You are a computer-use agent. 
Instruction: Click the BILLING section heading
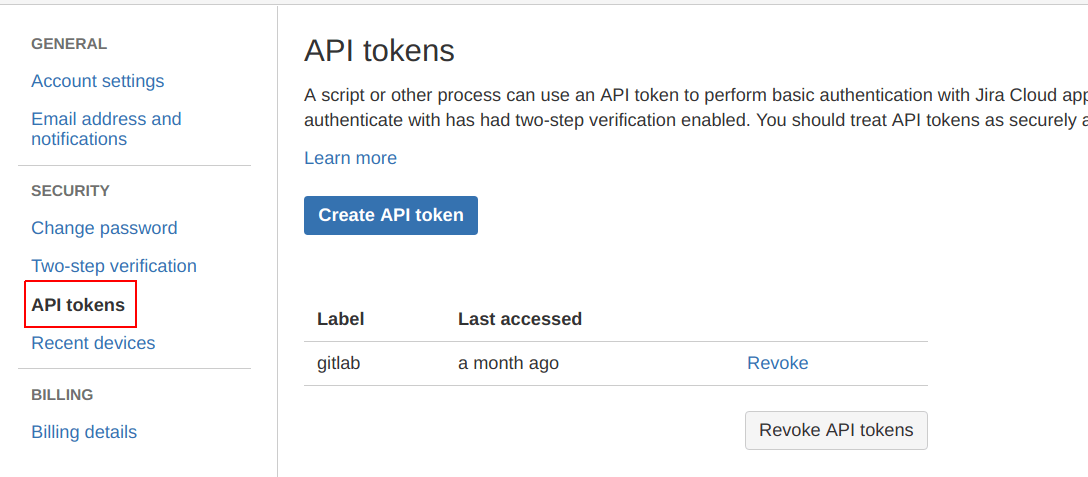tap(62, 395)
